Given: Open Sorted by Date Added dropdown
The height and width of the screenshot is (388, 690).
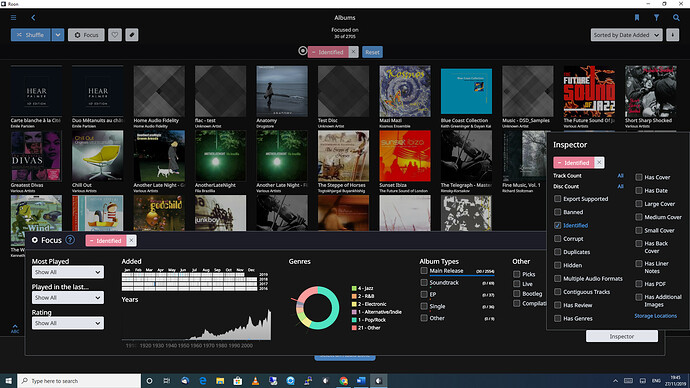Looking at the screenshot, I should pyautogui.click(x=626, y=35).
